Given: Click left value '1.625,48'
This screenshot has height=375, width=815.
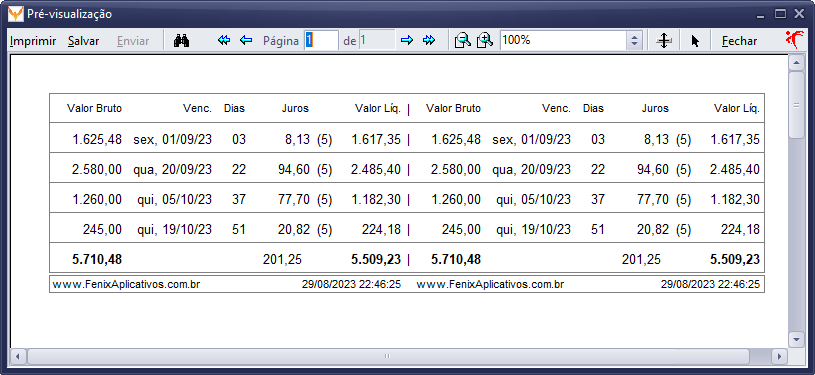Looking at the screenshot, I should coord(97,139).
